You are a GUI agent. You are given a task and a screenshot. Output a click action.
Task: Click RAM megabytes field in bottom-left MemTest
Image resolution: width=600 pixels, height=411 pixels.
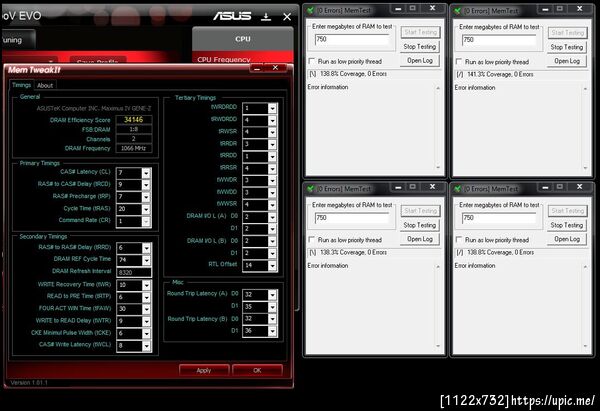click(352, 218)
